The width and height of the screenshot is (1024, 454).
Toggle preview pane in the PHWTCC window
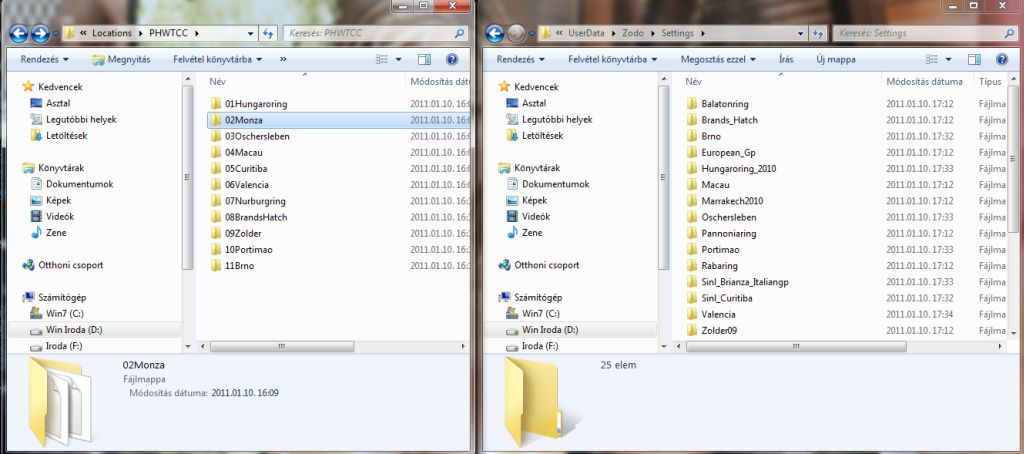(424, 59)
